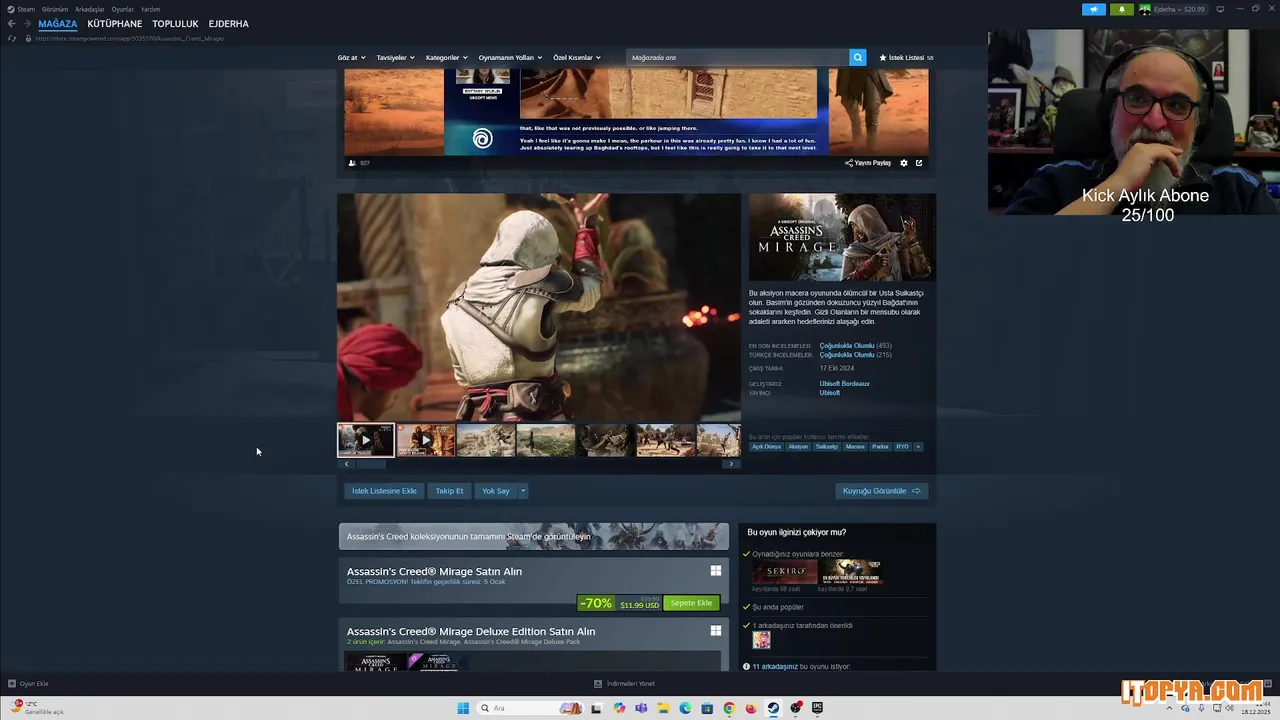Open the Yok Say dropdown arrow
The image size is (1280, 720).
coord(522,491)
